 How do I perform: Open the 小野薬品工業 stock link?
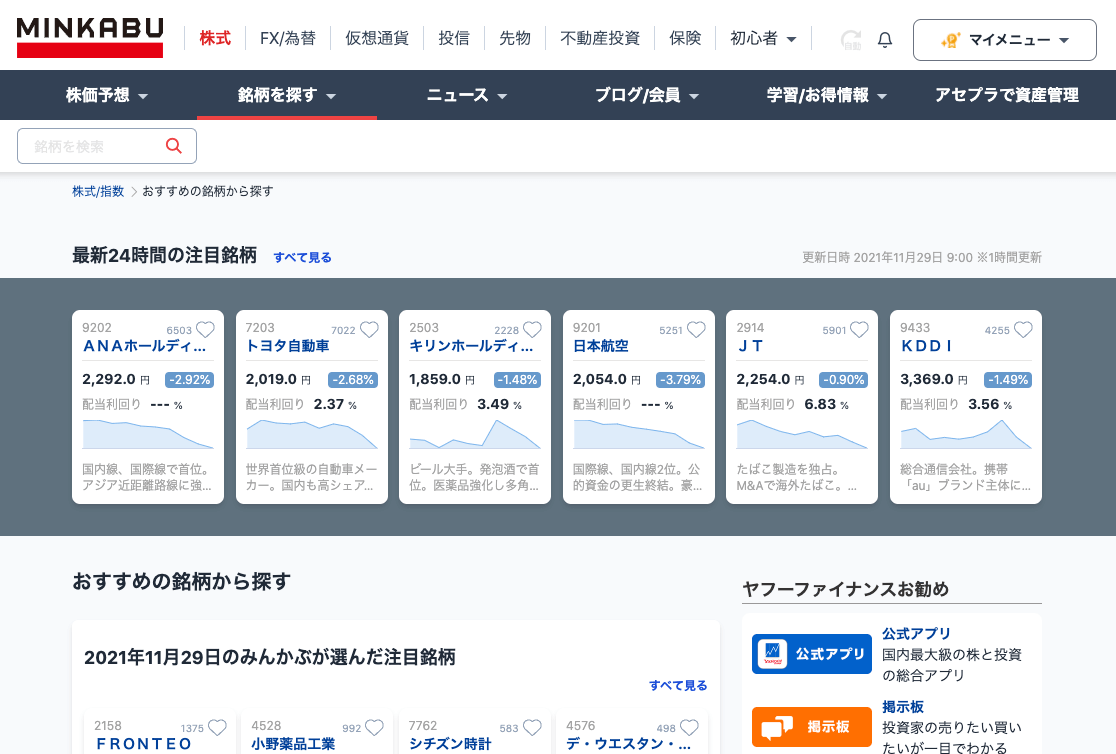pos(293,743)
